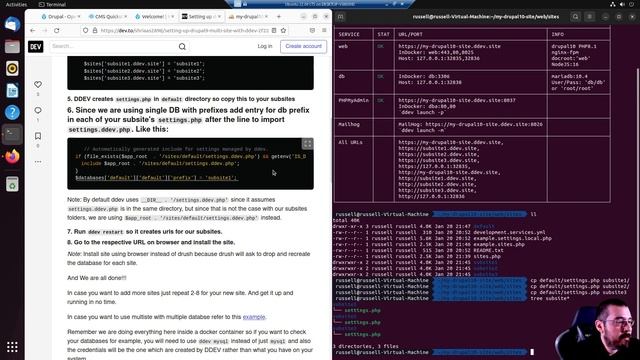Image resolution: width=640 pixels, height=360 pixels.
Task: Click the browser URL address bar
Action: pos(184,31)
